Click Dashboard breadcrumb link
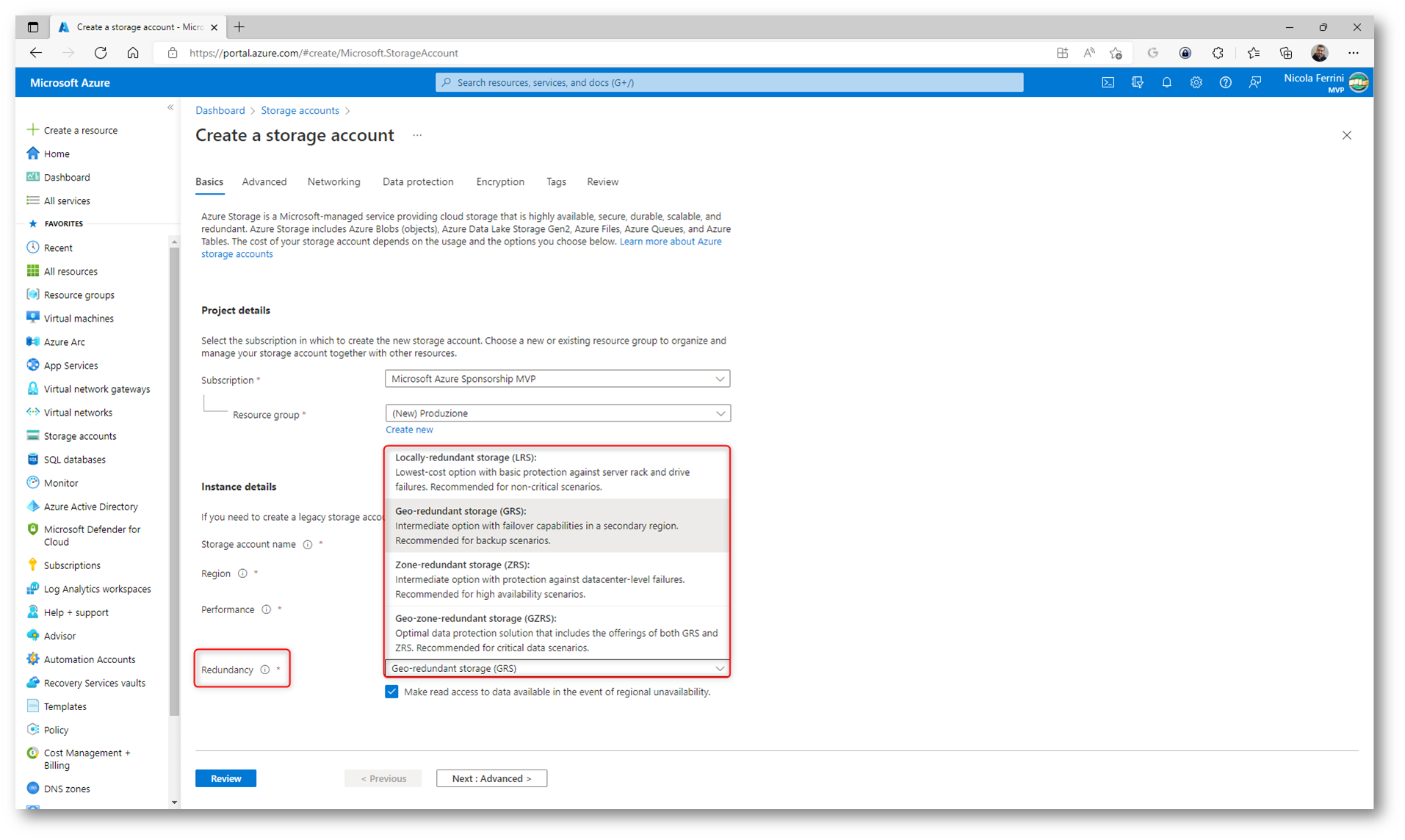The height and width of the screenshot is (840, 1405). click(x=220, y=110)
